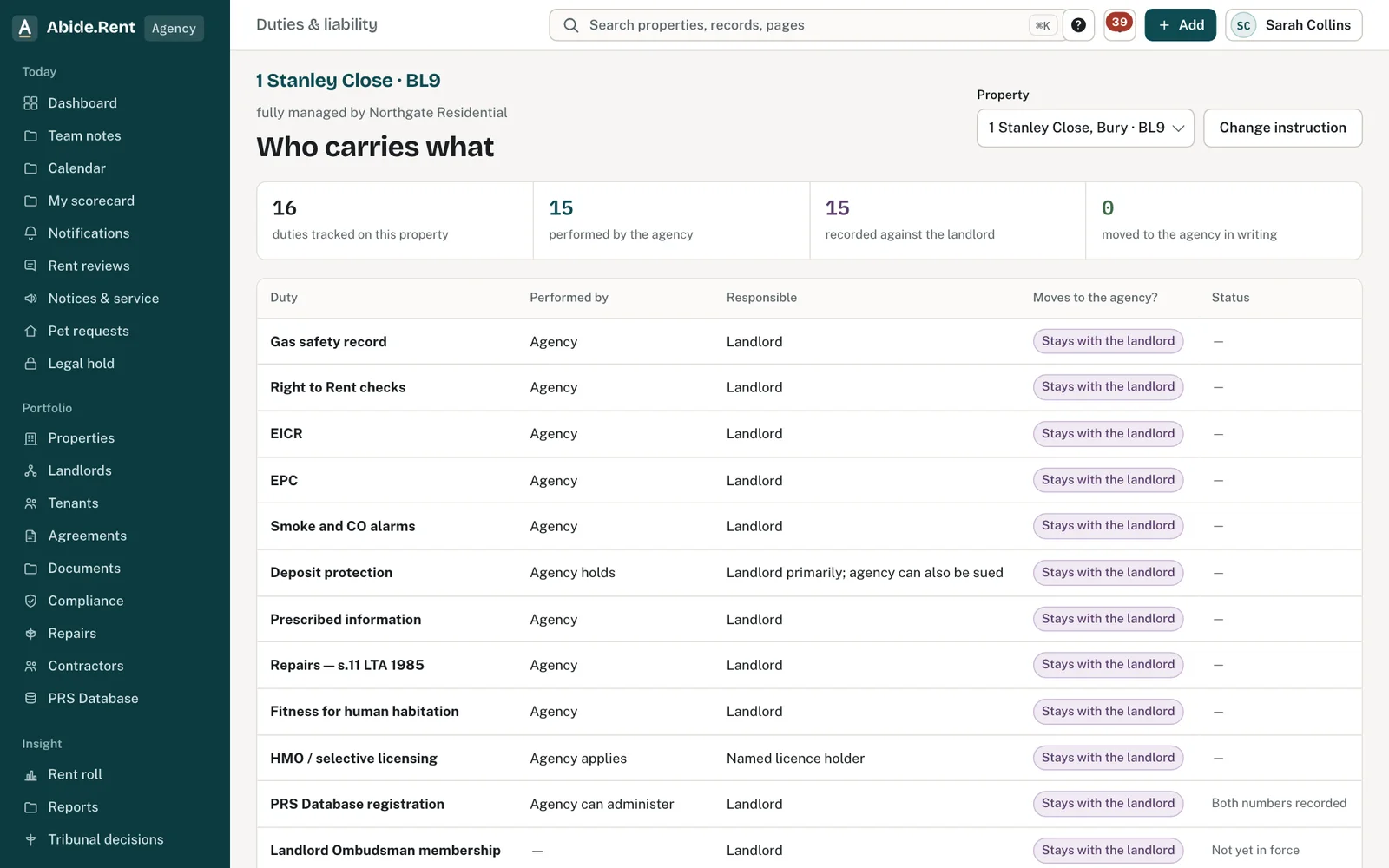The width and height of the screenshot is (1389, 868).
Task: Click the Agency badge beside the logo
Action: coord(174,28)
